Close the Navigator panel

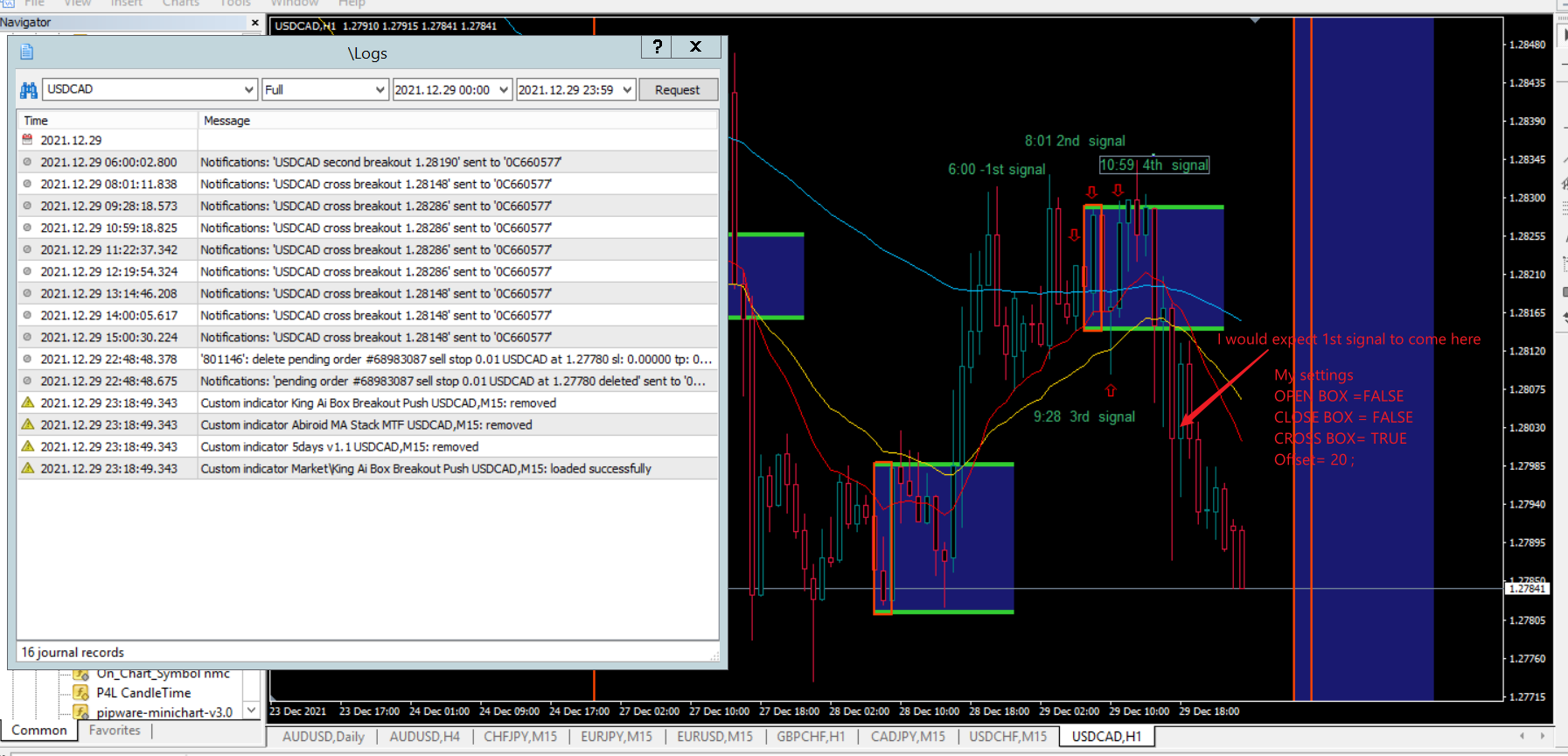tap(254, 23)
